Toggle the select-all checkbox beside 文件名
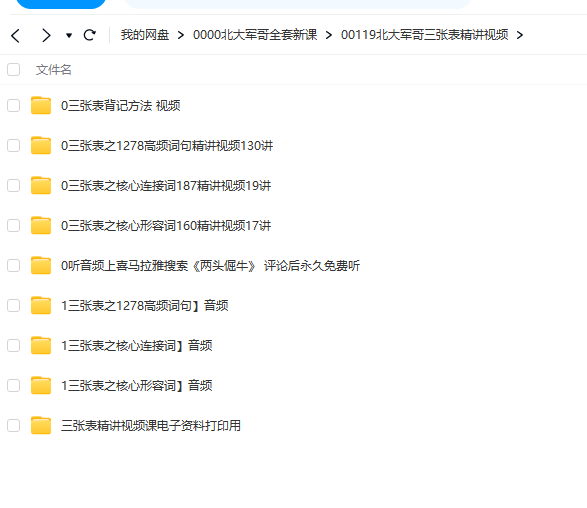This screenshot has height=508, width=587. pos(13,69)
